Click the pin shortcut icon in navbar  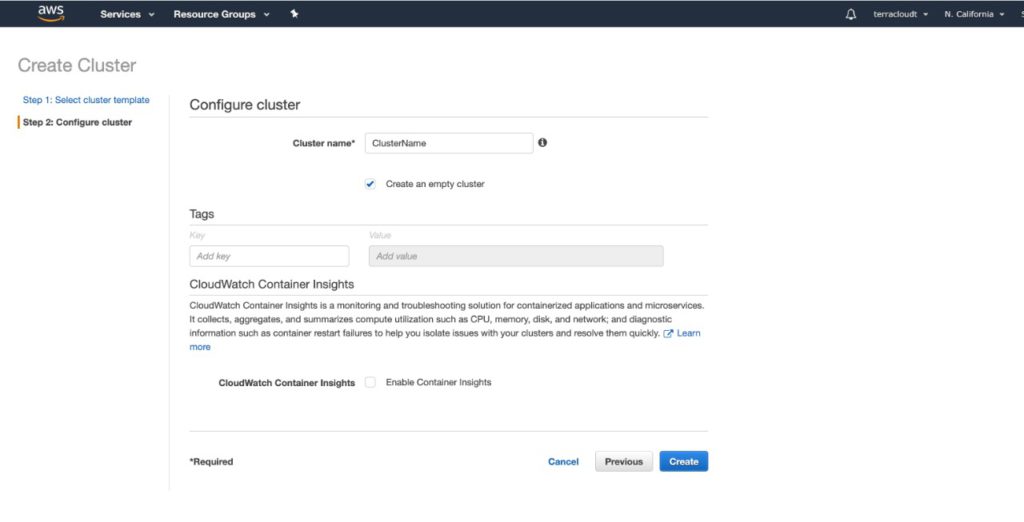coord(294,14)
